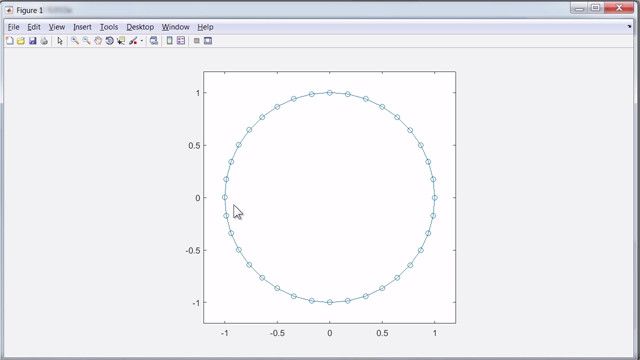This screenshot has width=640, height=360.
Task: Activate the Data Cursor tool
Action: (121, 41)
